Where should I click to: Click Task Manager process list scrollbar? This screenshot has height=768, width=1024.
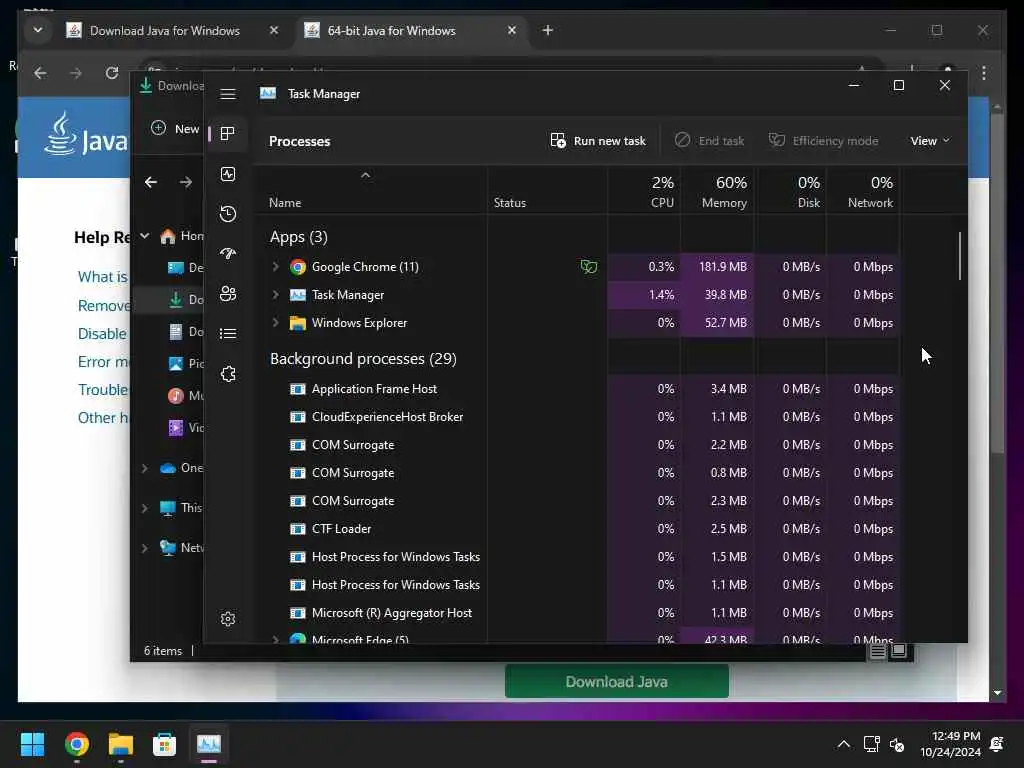click(959, 256)
